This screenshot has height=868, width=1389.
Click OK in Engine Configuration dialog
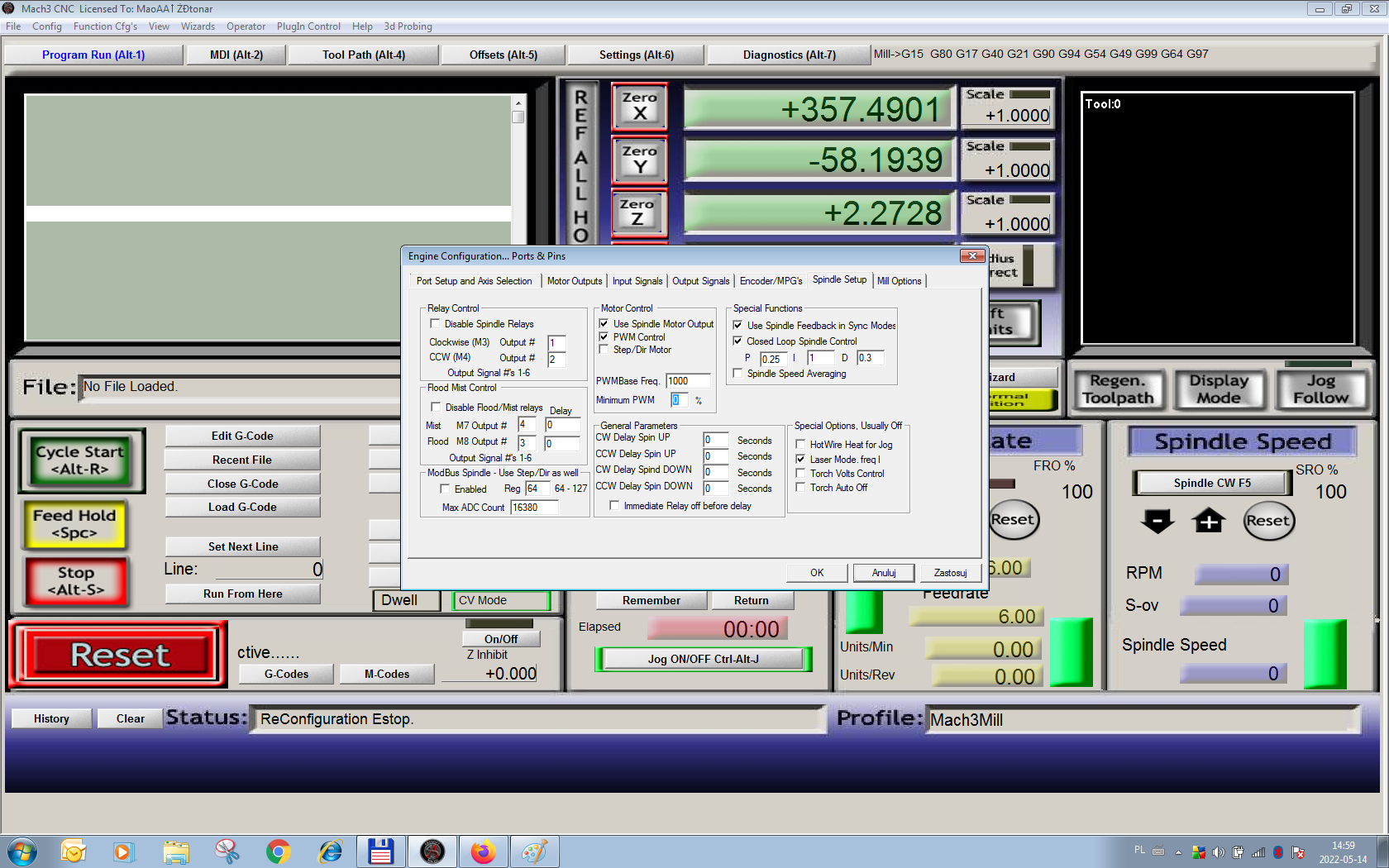pyautogui.click(x=817, y=573)
